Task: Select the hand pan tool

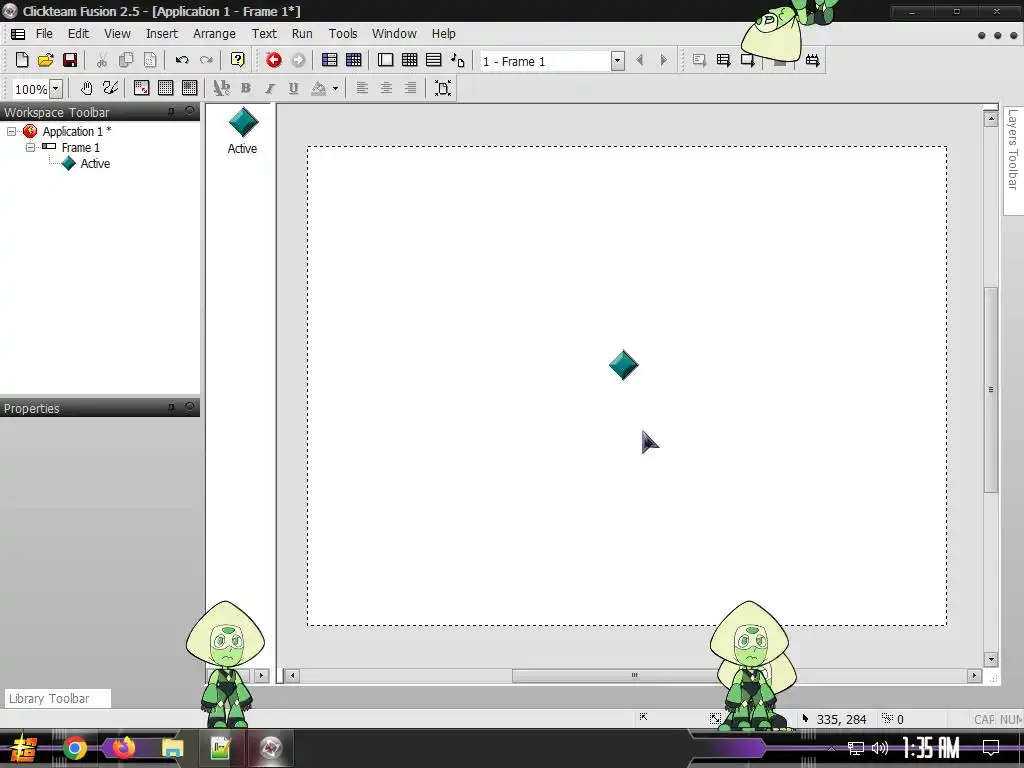Action: pyautogui.click(x=86, y=88)
